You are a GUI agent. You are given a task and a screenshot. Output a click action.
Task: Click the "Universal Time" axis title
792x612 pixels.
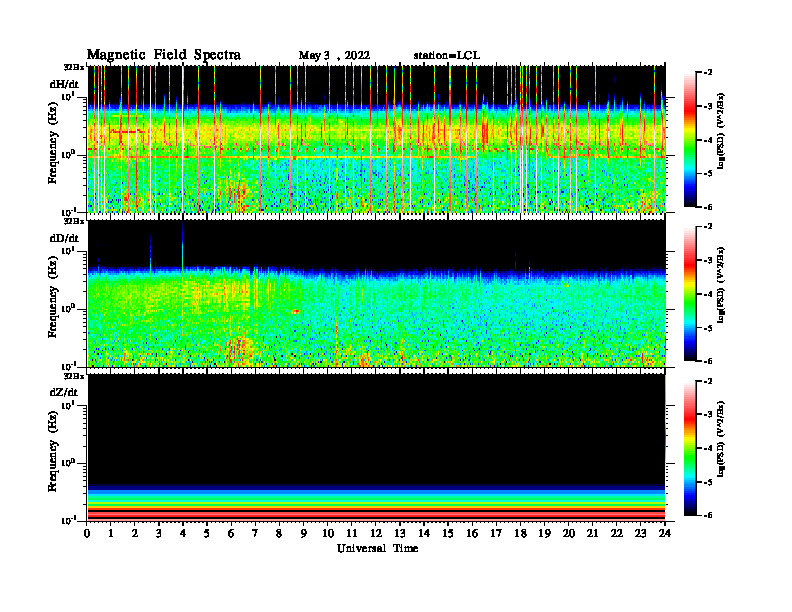[x=377, y=548]
